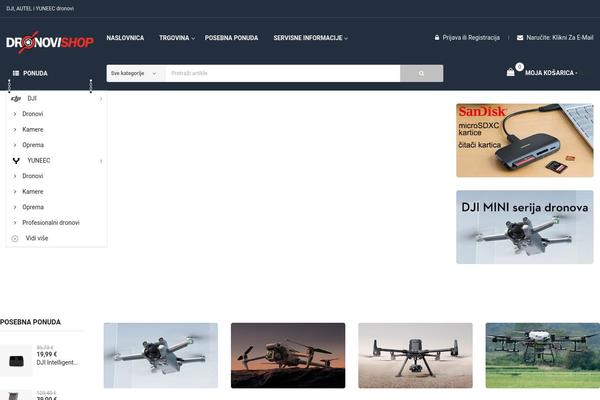
Task: Click the PONUDA list icon
Action: coord(16,73)
